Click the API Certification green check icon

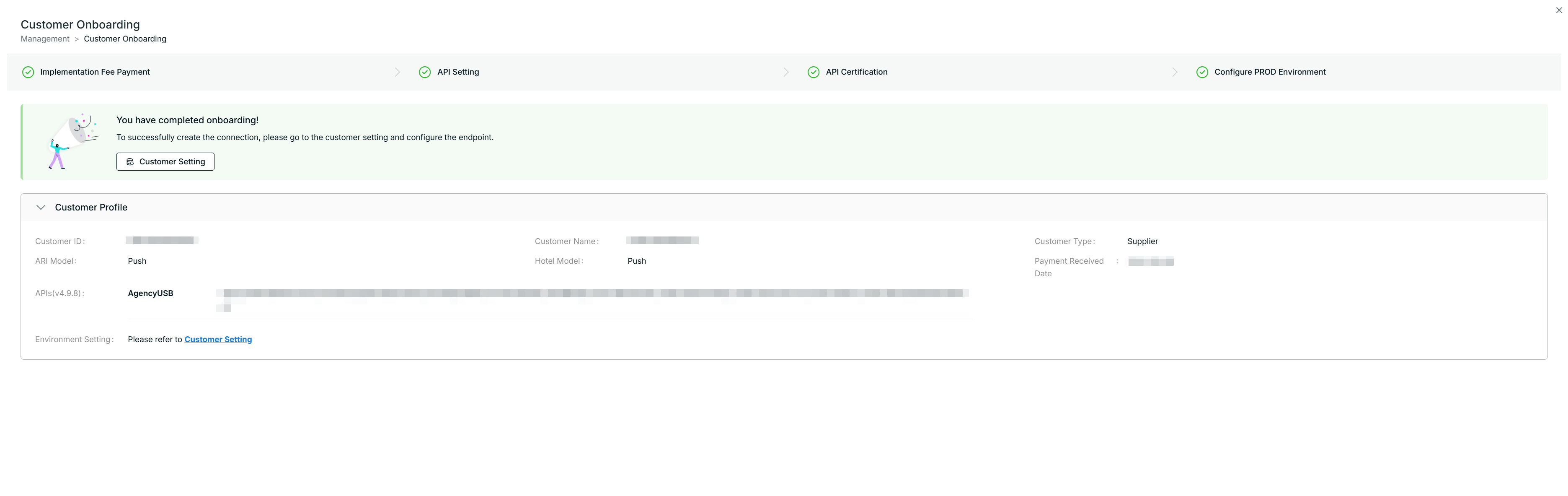813,72
